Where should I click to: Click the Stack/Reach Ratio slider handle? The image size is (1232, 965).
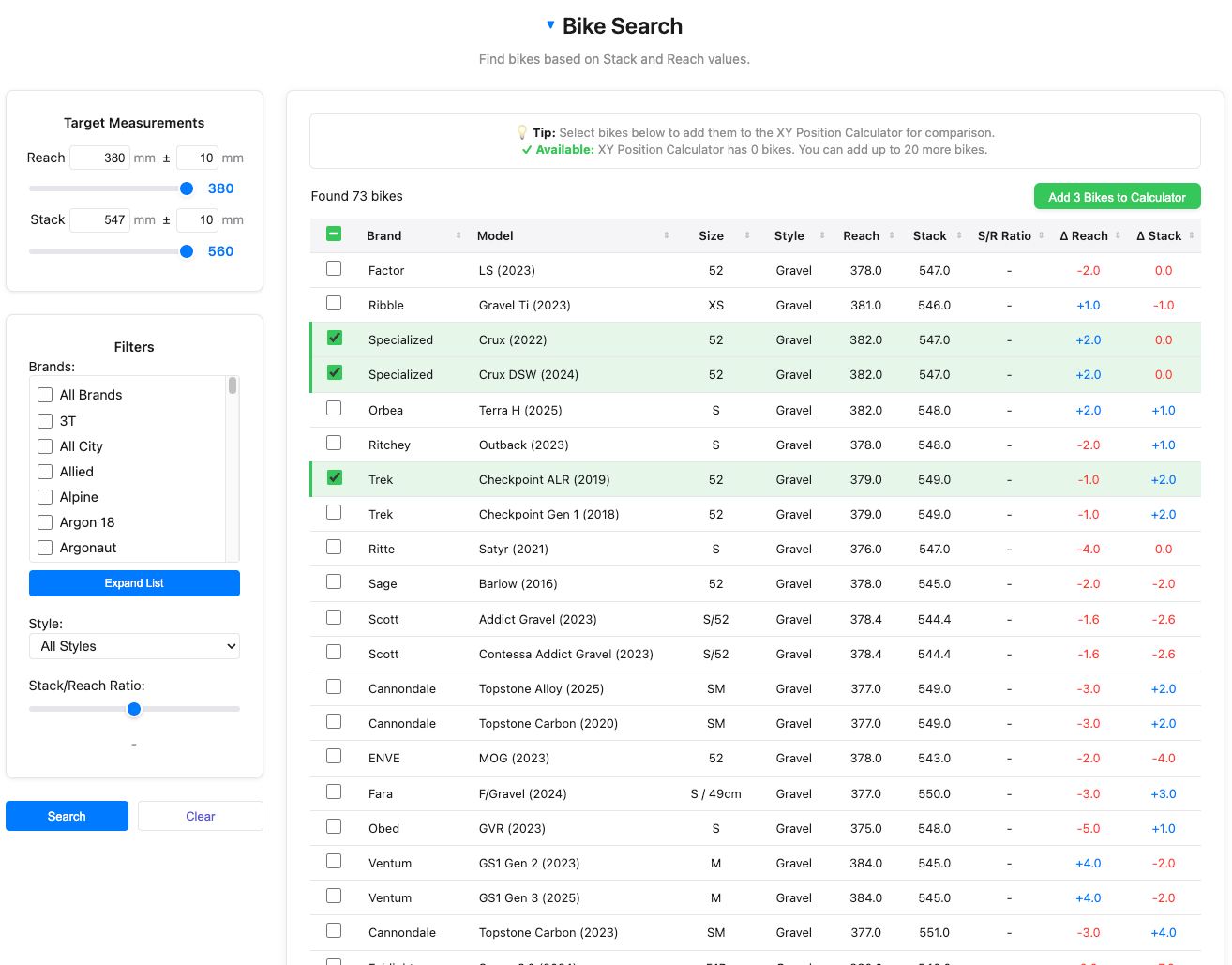[x=134, y=709]
